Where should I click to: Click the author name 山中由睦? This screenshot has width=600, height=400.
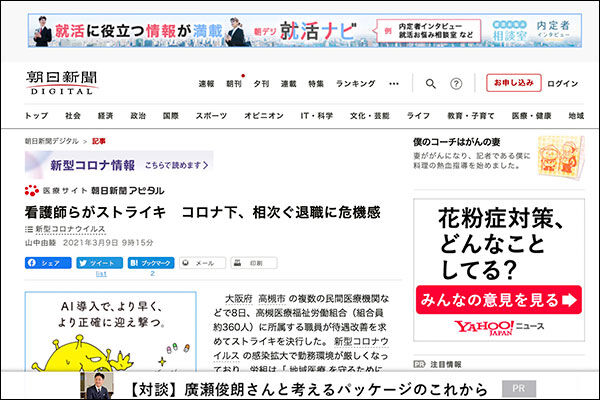pos(41,243)
